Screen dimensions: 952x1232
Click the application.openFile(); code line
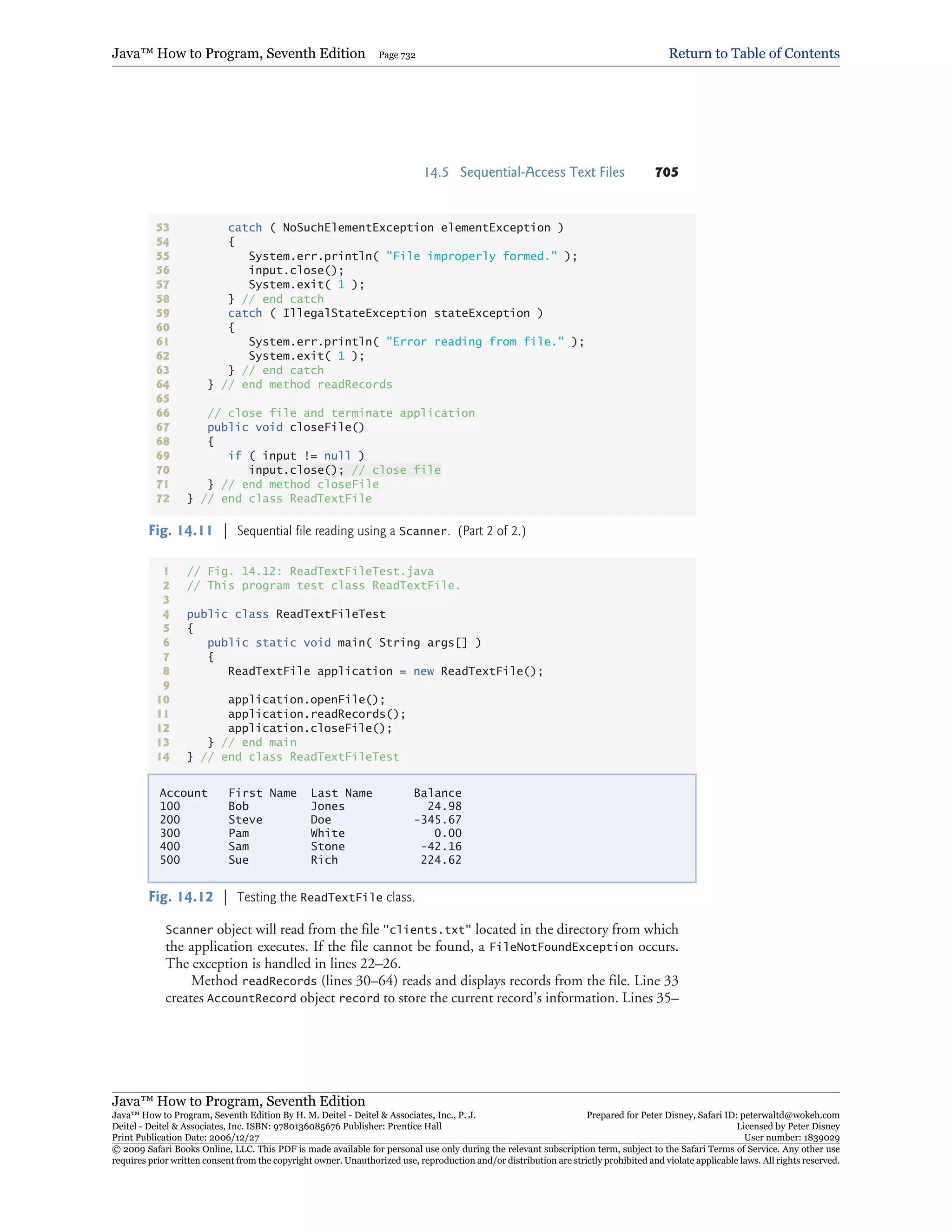click(x=306, y=700)
